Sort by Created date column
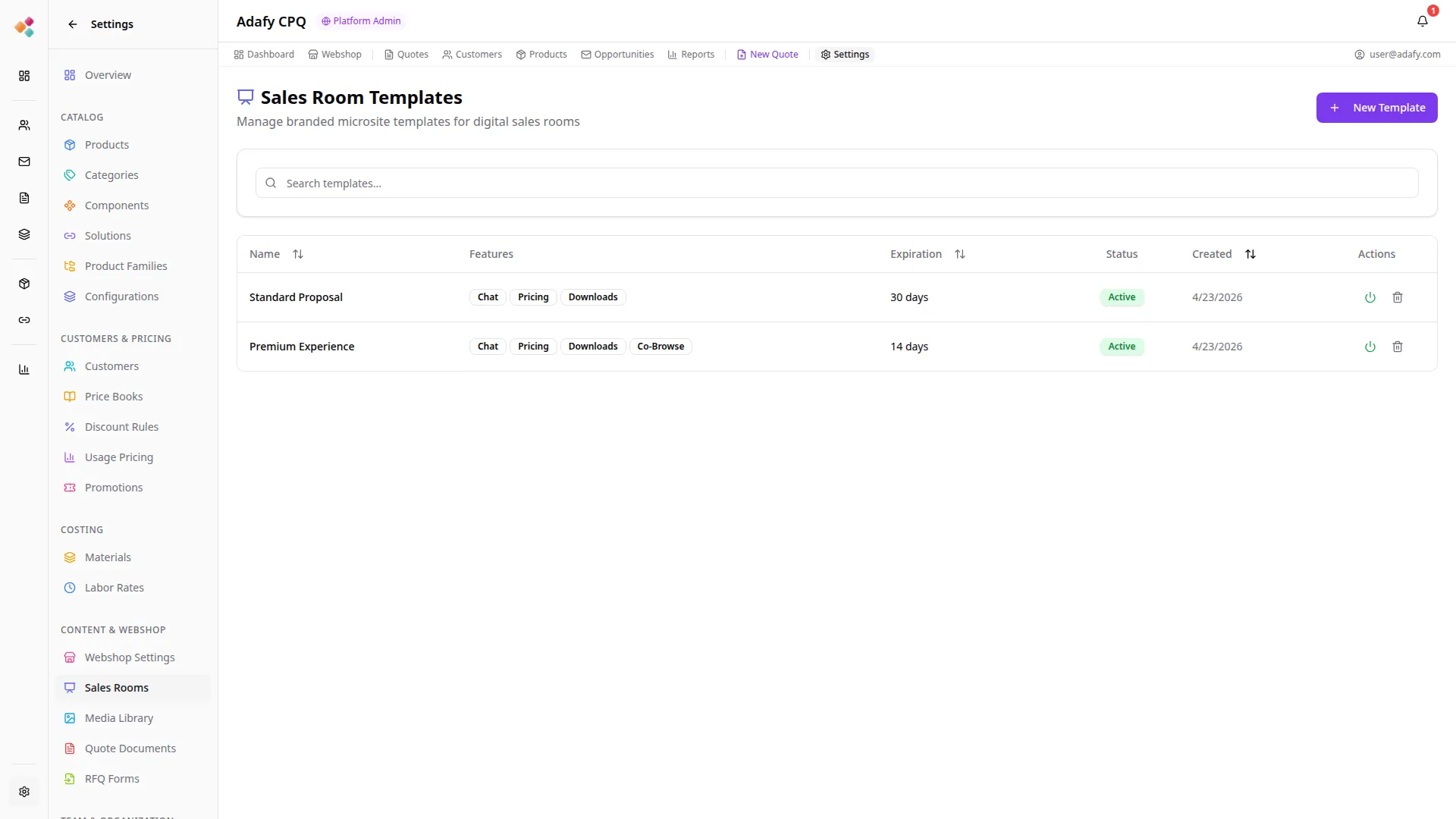Image resolution: width=1456 pixels, height=819 pixels. tap(1250, 254)
